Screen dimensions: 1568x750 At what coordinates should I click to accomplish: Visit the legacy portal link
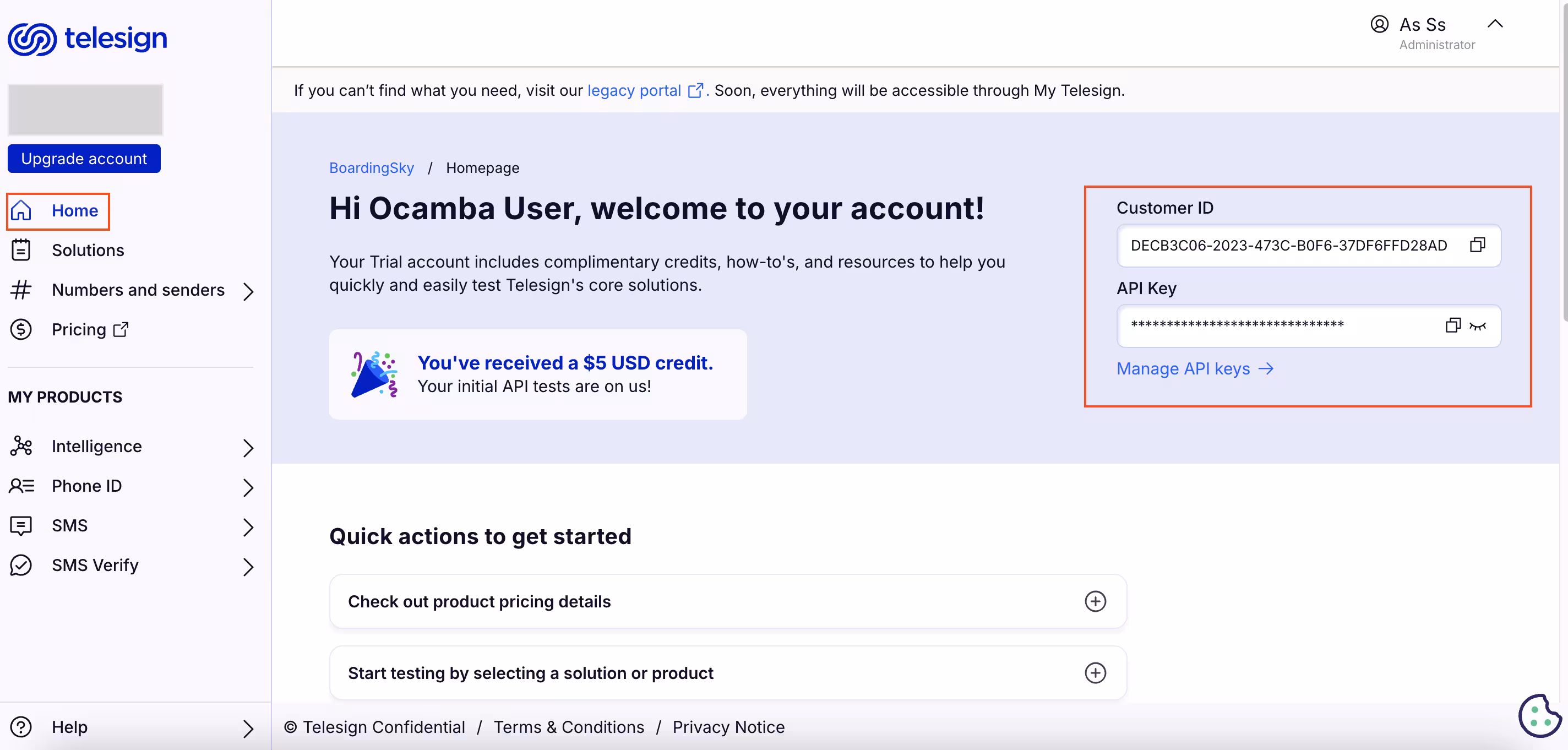click(634, 91)
